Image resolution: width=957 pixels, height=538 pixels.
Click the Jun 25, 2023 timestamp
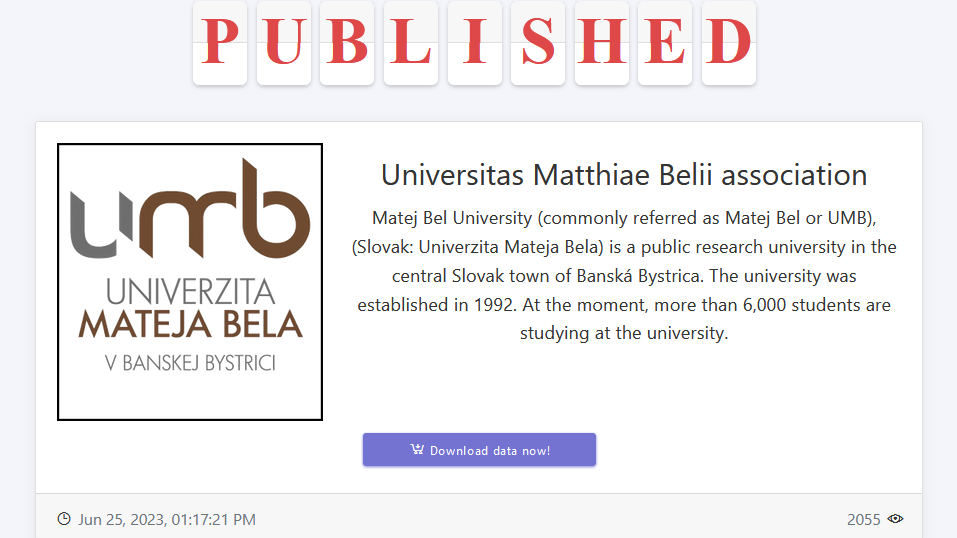pos(167,519)
